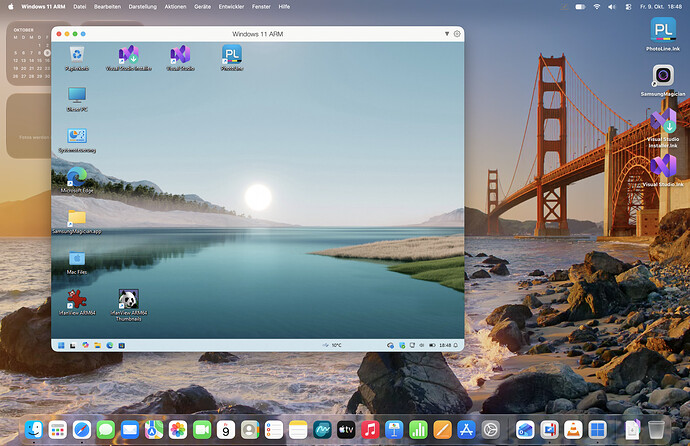This screenshot has width=690, height=446.
Task: Open VLC cone icon in the Dock
Action: [573, 430]
